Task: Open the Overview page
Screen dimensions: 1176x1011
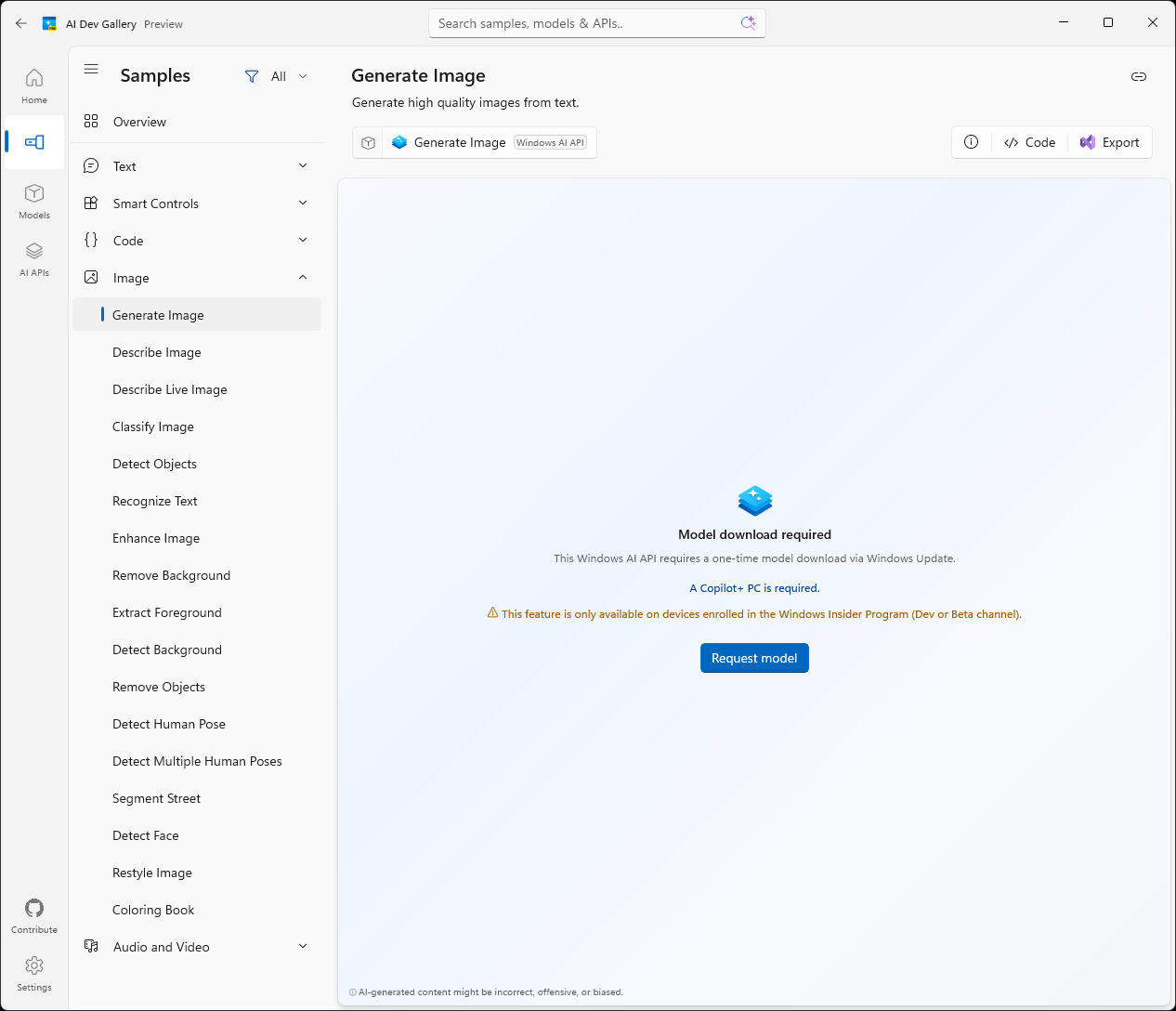Action: pyautogui.click(x=197, y=122)
